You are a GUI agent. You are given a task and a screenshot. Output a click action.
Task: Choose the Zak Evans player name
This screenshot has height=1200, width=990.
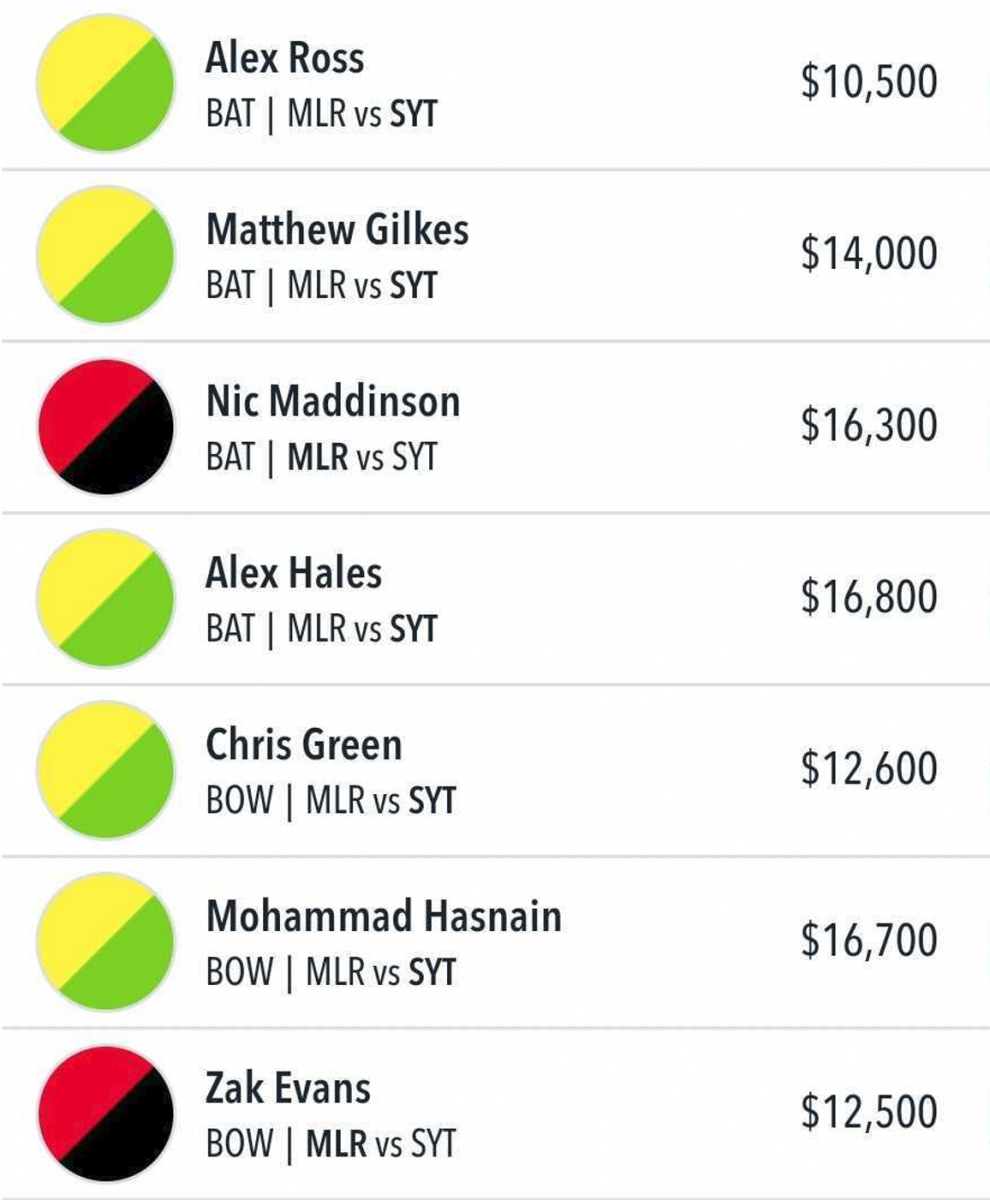point(288,1089)
